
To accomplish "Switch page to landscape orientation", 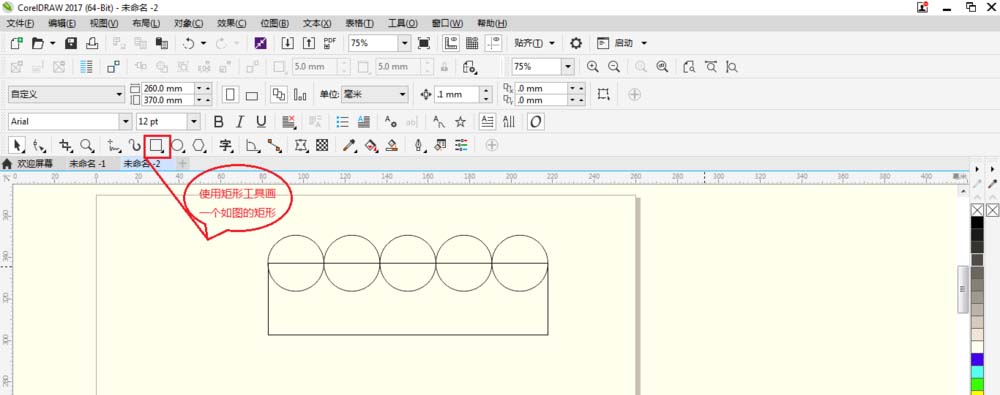I will pos(252,94).
